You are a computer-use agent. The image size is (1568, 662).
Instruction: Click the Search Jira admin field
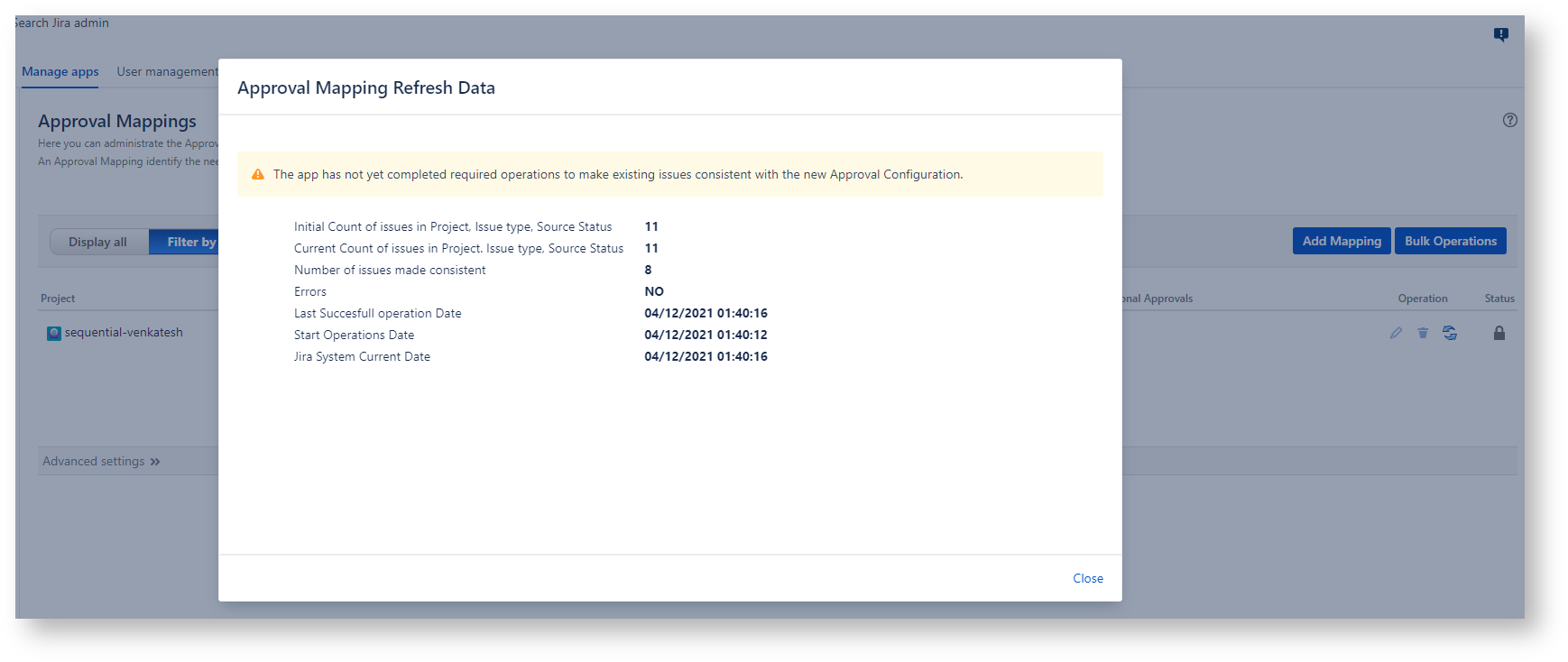[61, 23]
